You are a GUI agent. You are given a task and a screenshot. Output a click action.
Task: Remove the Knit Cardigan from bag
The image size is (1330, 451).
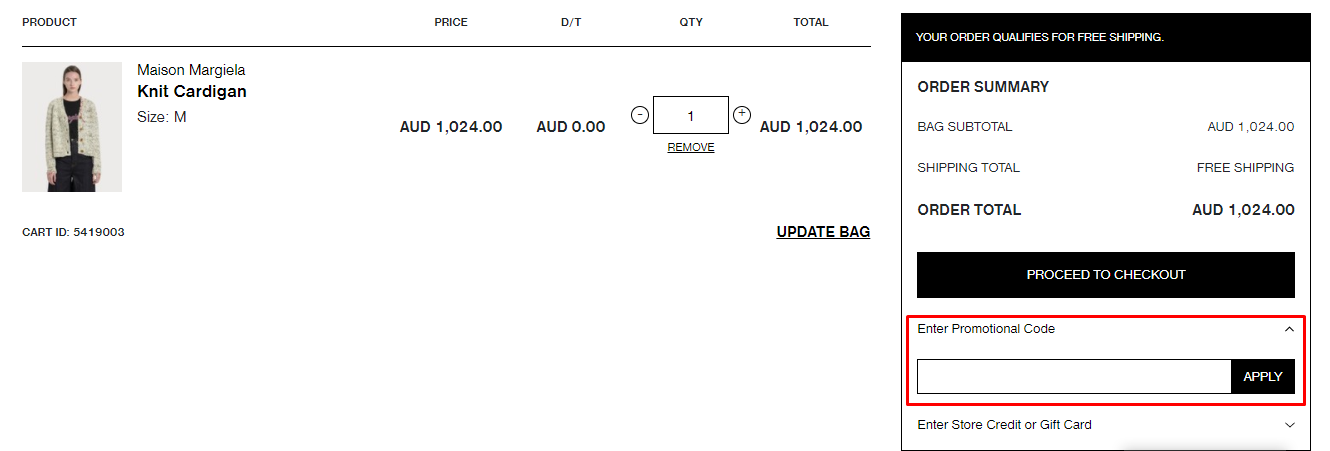pyautogui.click(x=691, y=147)
